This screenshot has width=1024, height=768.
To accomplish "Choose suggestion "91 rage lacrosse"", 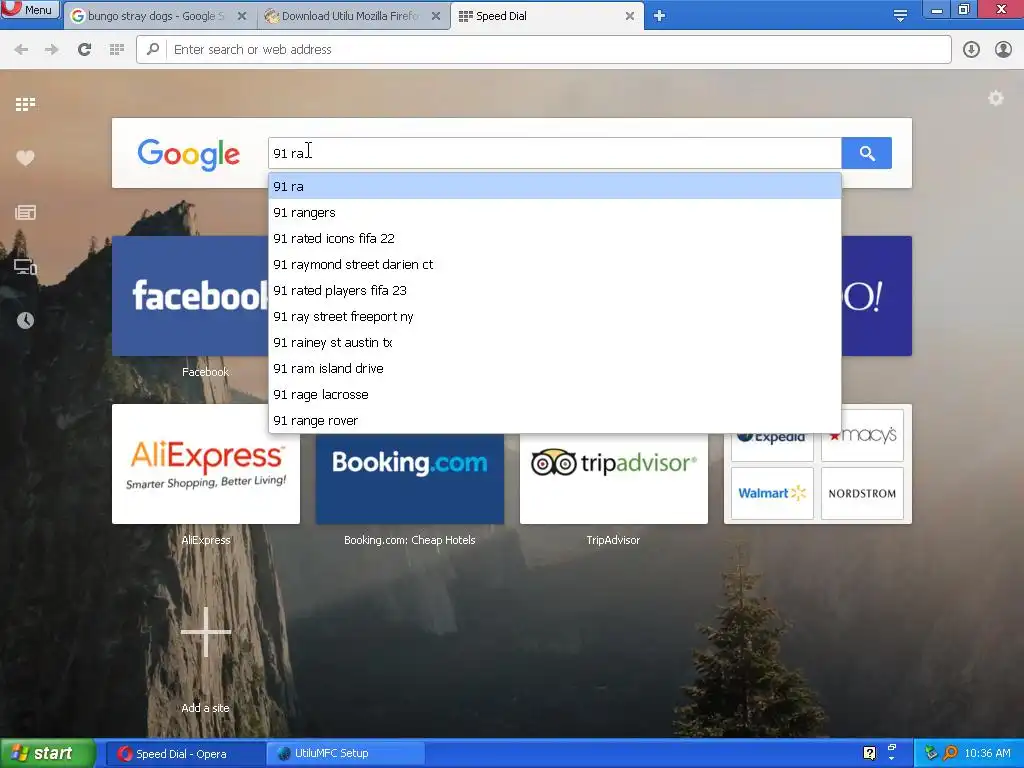I will (x=554, y=394).
